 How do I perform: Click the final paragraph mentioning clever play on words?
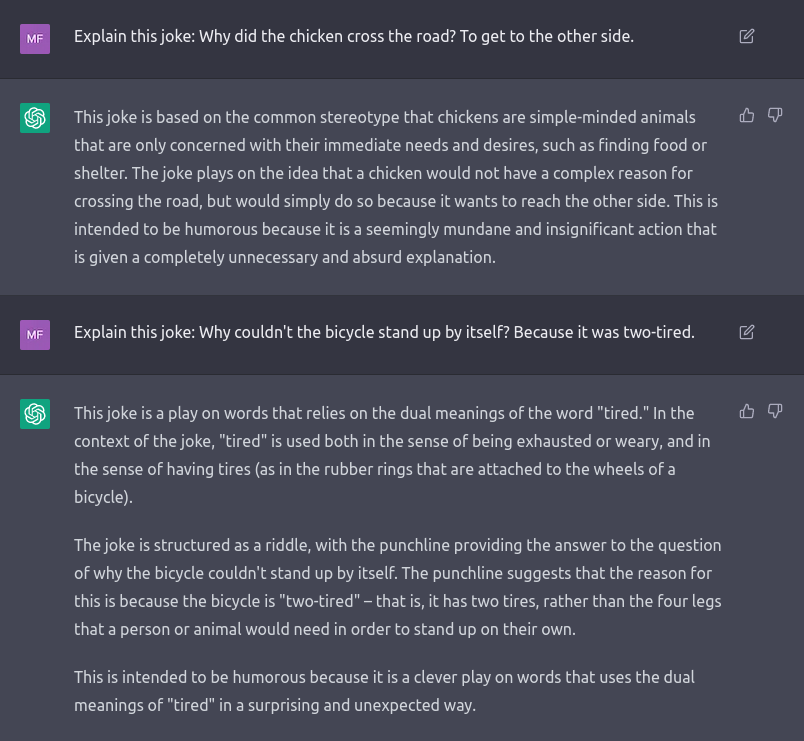tap(384, 691)
